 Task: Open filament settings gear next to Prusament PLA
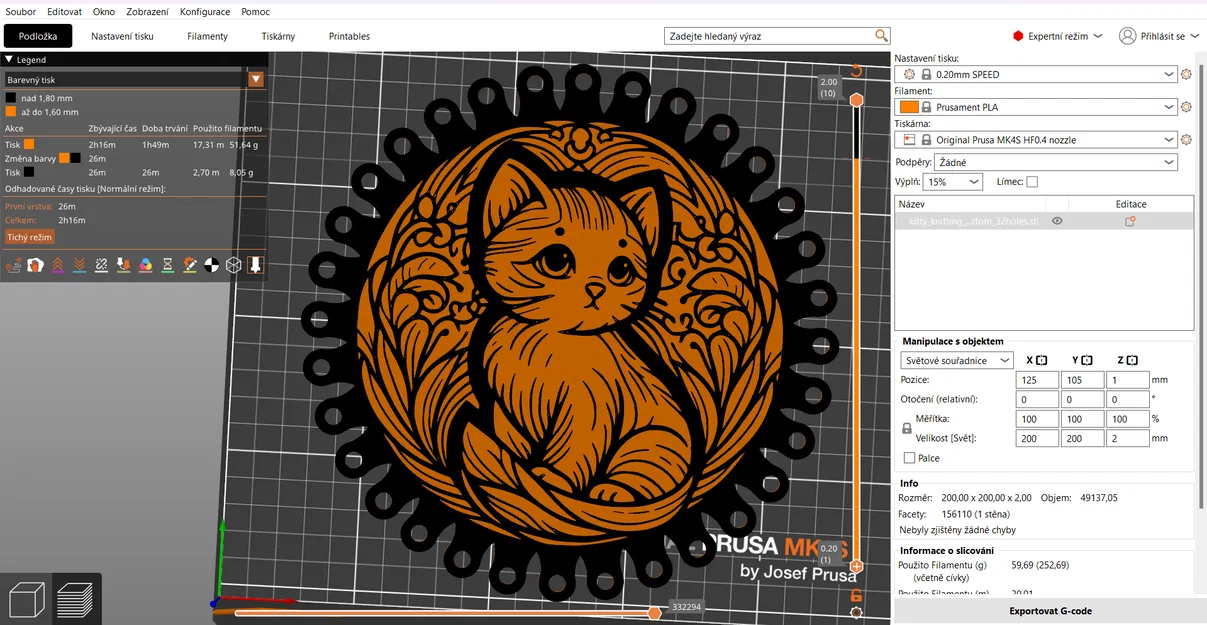(1186, 107)
